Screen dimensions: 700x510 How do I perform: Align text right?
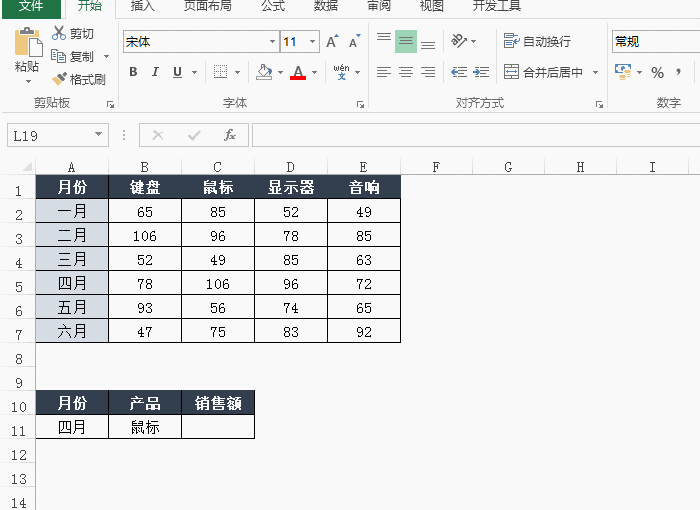(x=428, y=72)
